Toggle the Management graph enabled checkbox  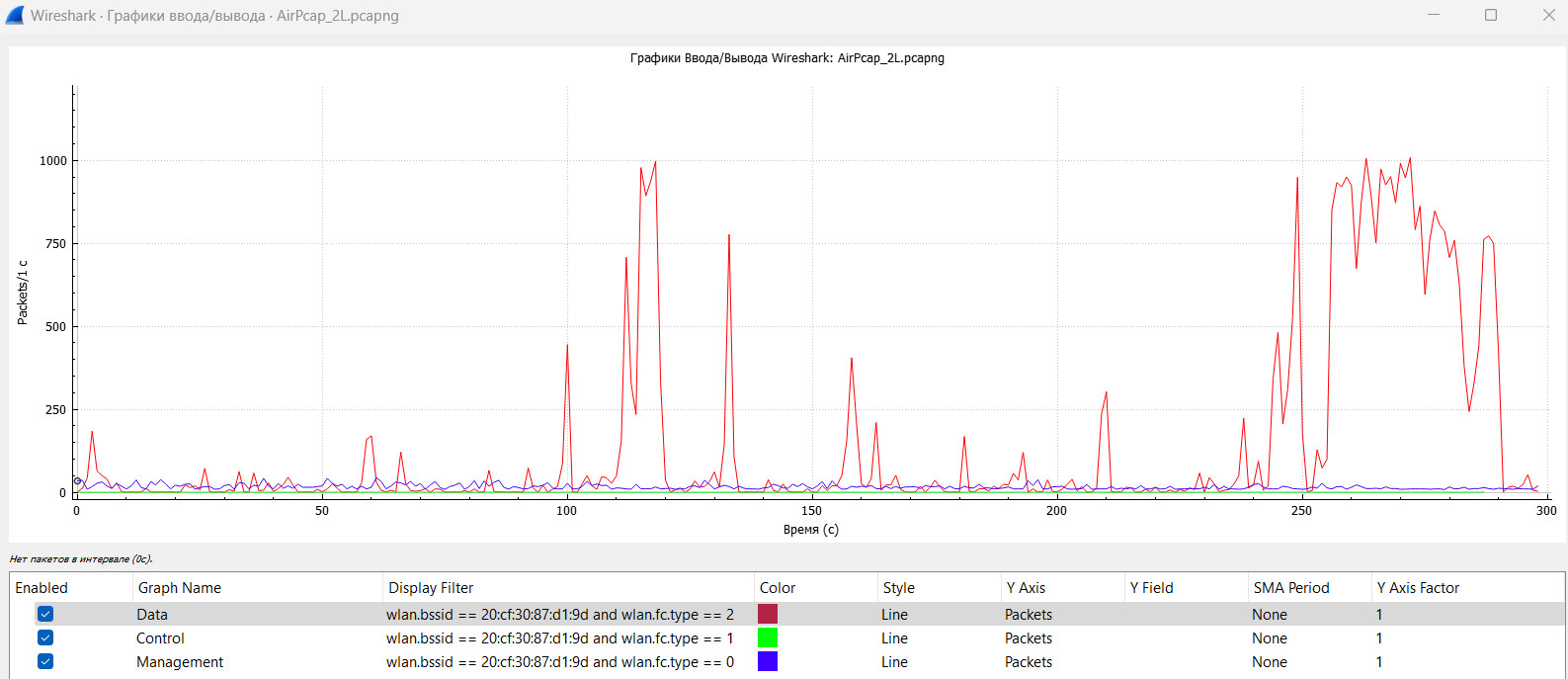(45, 661)
